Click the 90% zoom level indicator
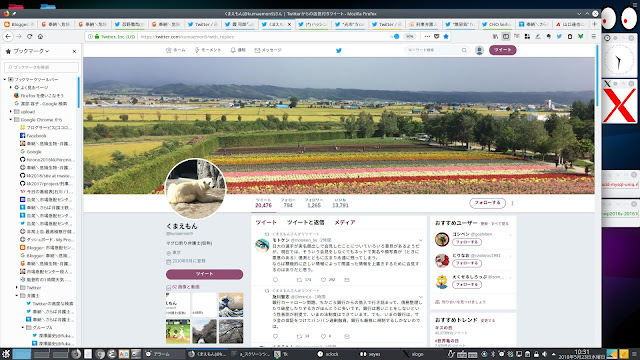Image resolution: width=640 pixels, height=360 pixels. click(x=409, y=36)
